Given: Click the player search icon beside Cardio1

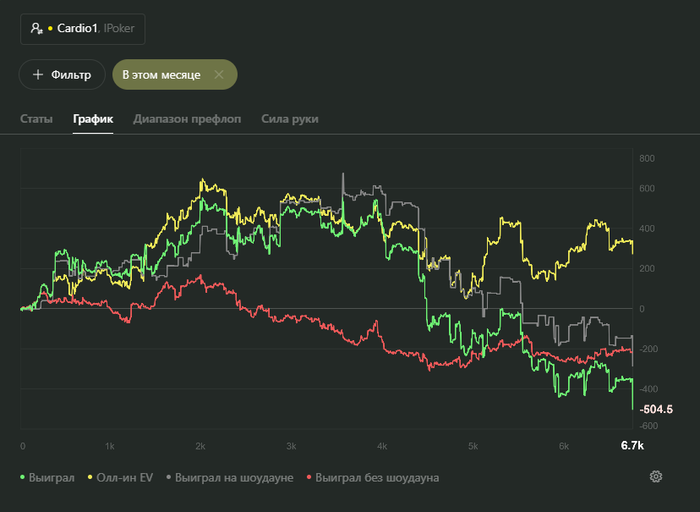Looking at the screenshot, I should (x=37, y=29).
